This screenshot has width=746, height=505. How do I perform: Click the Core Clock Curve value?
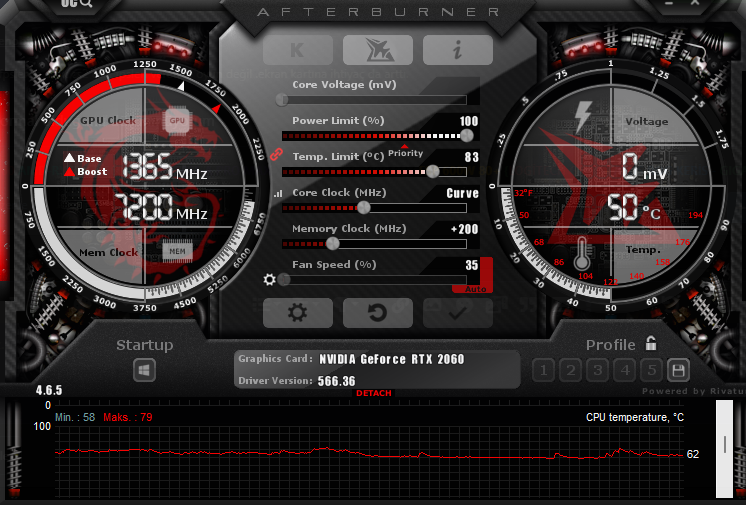click(462, 193)
